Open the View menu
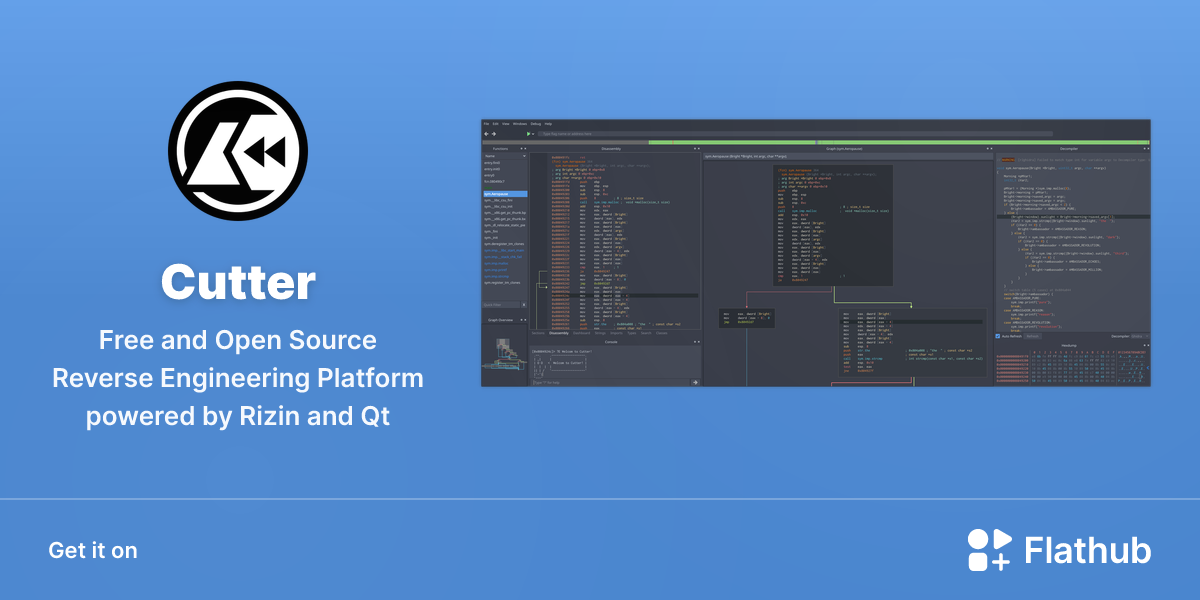The width and height of the screenshot is (1200, 600). pos(506,123)
